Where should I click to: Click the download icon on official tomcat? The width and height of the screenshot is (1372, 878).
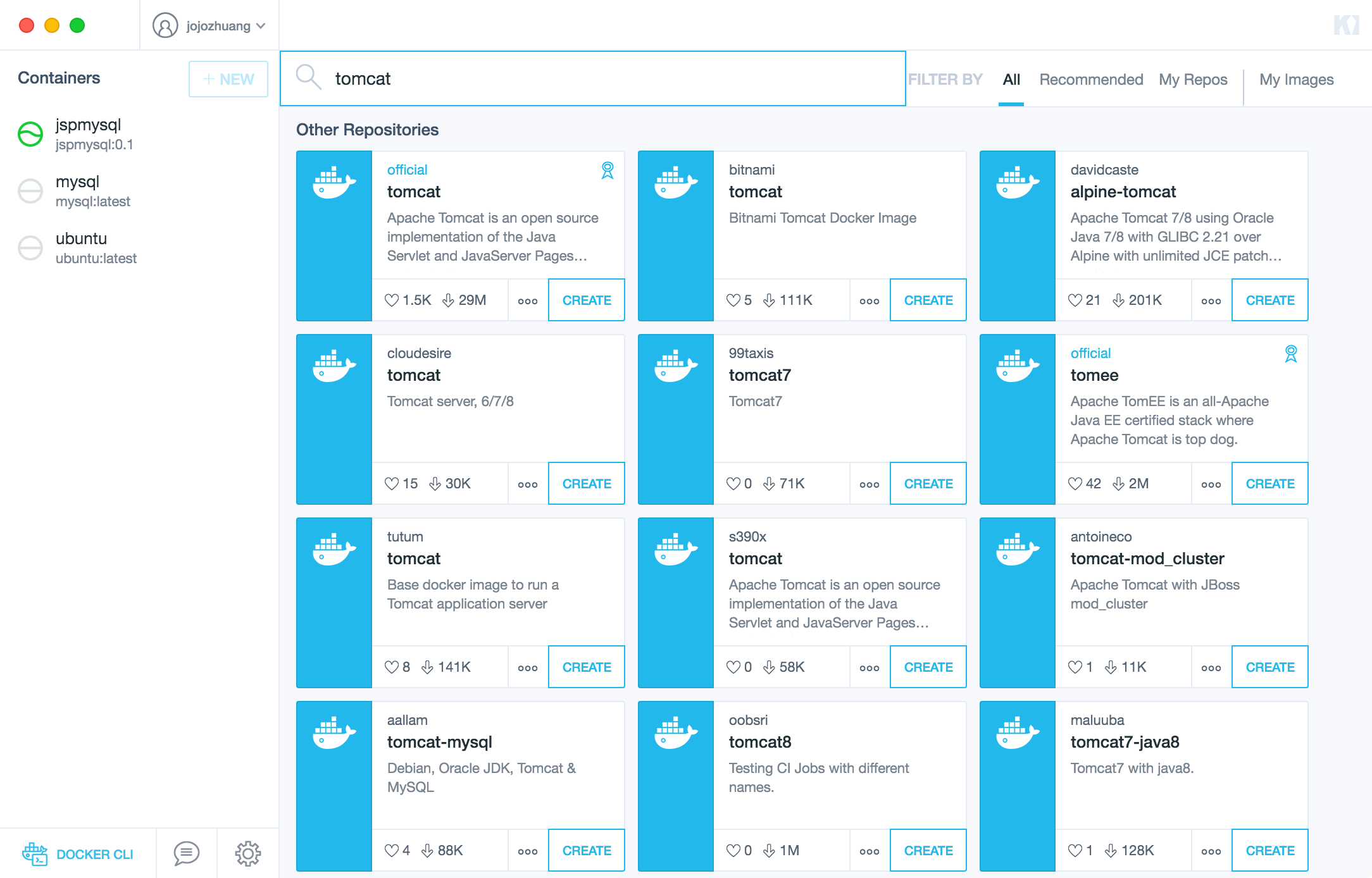(x=448, y=300)
